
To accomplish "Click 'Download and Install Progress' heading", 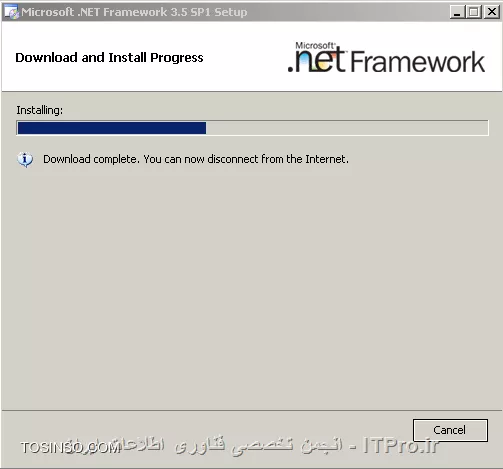I will [x=109, y=58].
